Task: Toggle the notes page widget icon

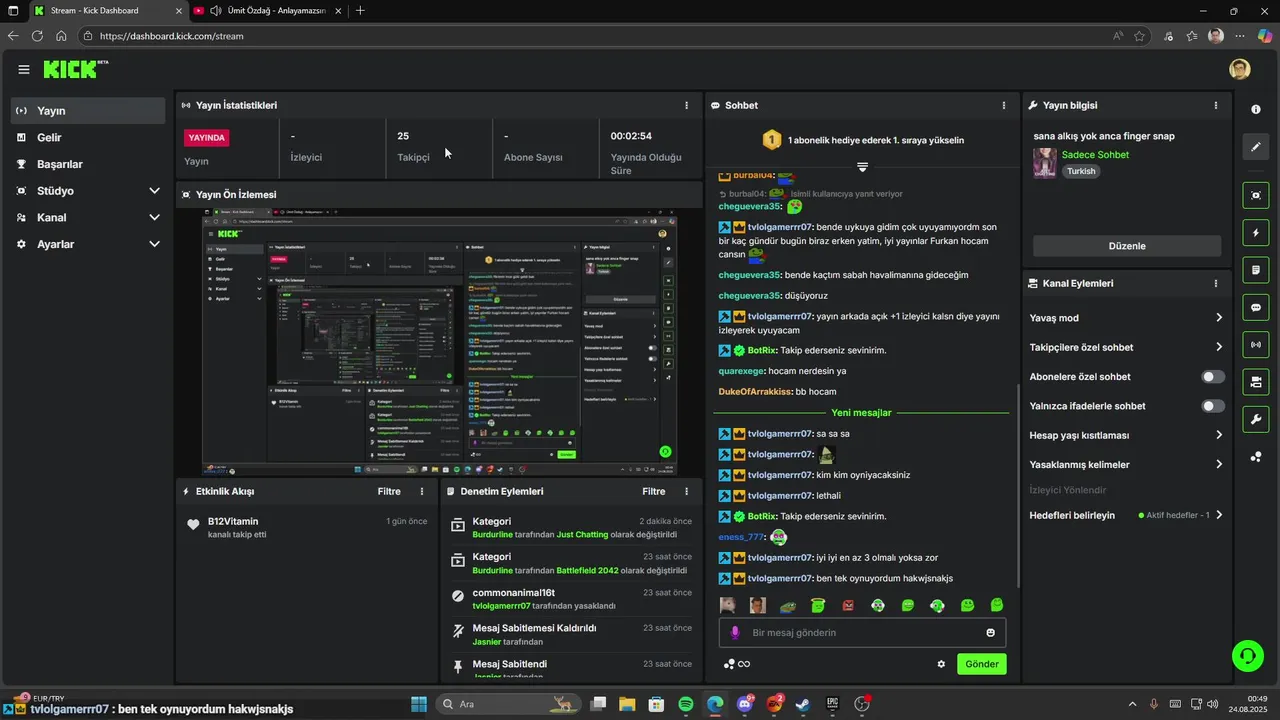Action: coord(1256,270)
